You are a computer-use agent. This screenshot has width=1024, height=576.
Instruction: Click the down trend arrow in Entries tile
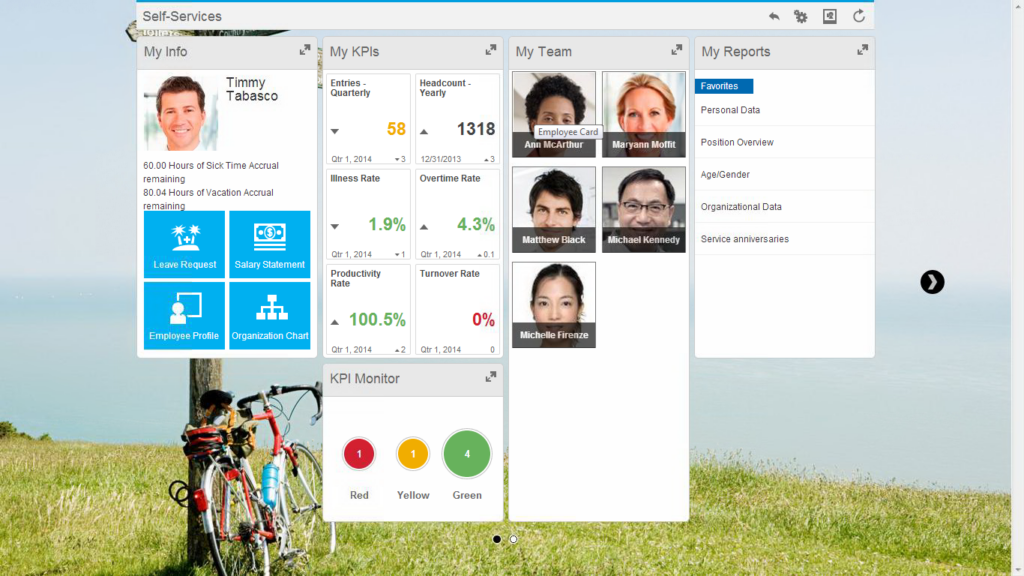334,131
